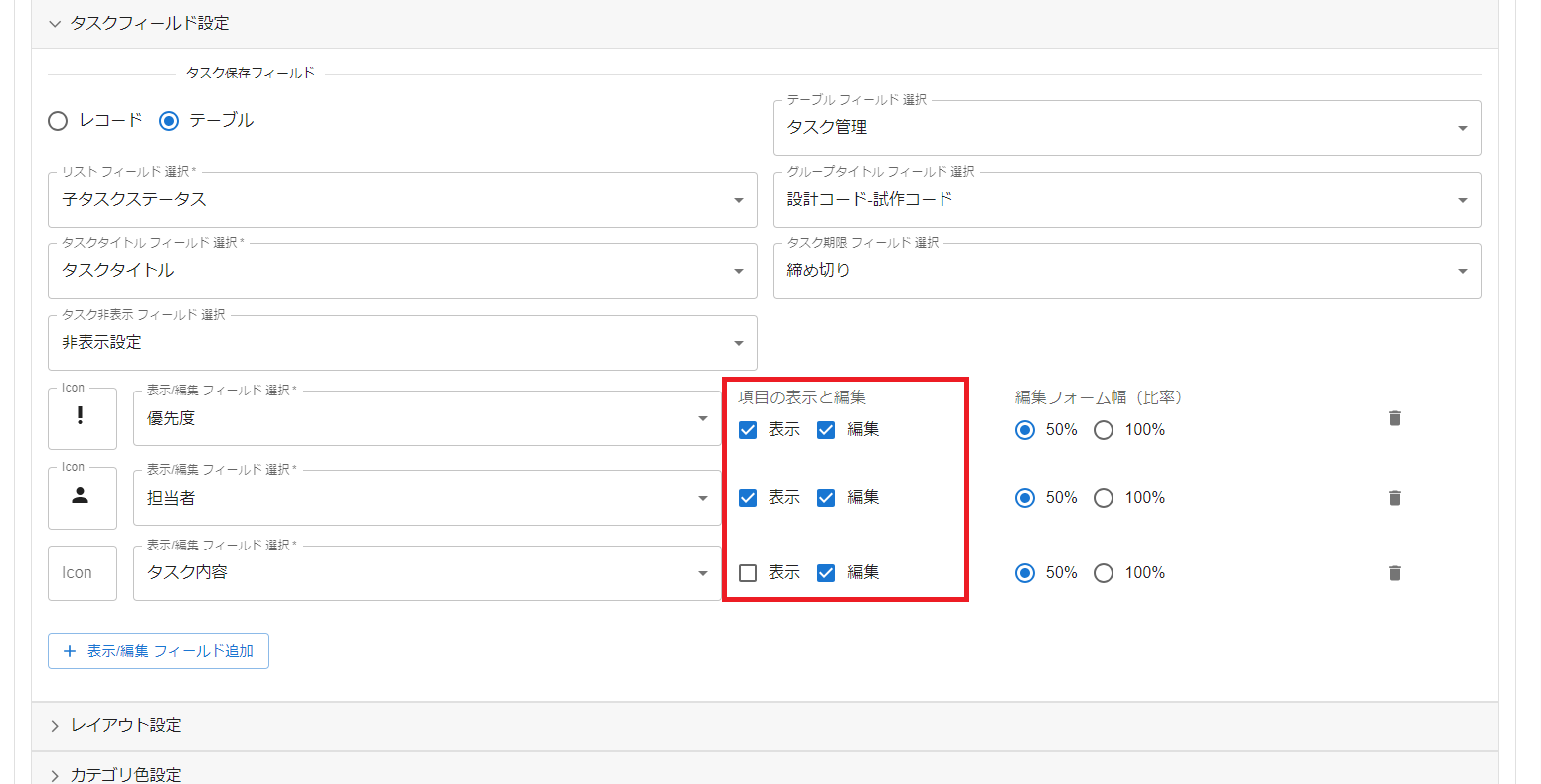
Task: Open the リスト フィールド 選択 dropdown
Action: [402, 200]
